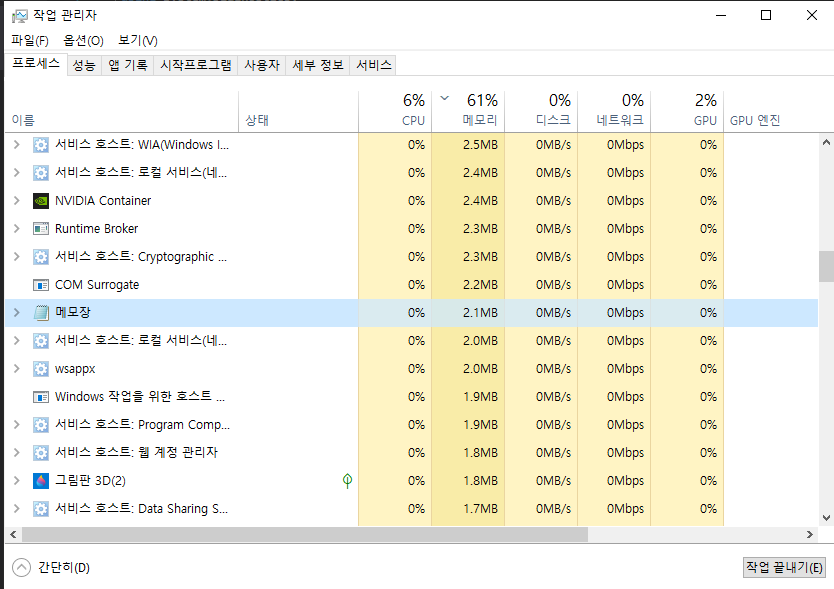
Task: Click the COM Surrogate icon
Action: 41,285
